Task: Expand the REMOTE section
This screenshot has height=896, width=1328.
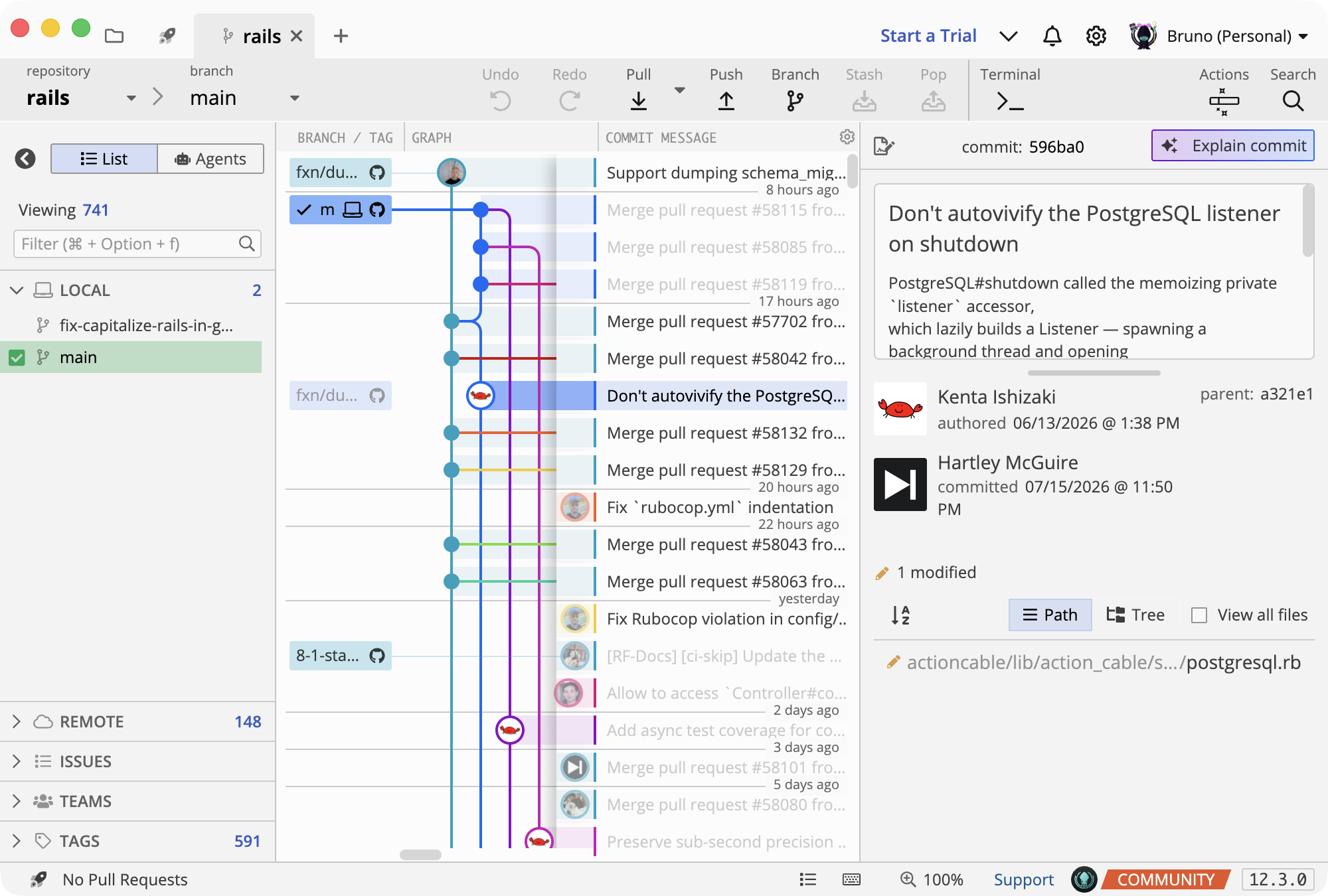Action: click(17, 721)
